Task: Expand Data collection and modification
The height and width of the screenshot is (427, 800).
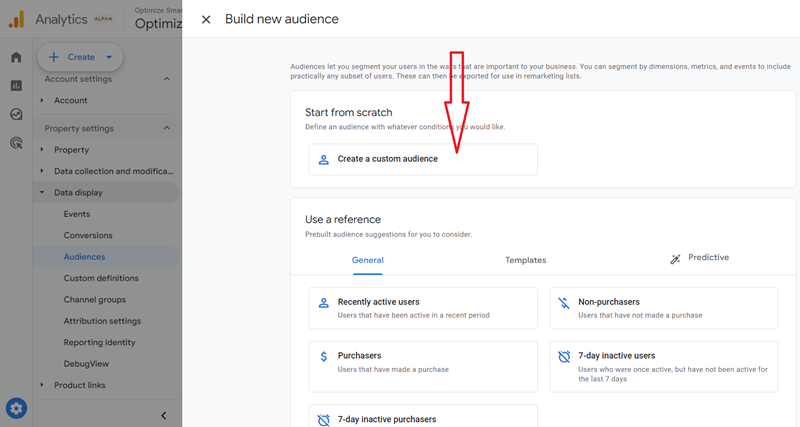Action: (x=42, y=171)
